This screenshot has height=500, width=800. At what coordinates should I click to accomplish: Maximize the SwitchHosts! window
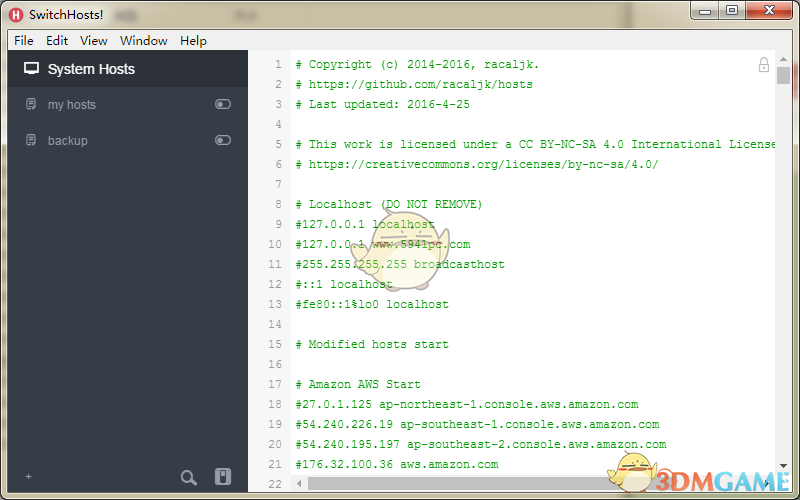(732, 10)
